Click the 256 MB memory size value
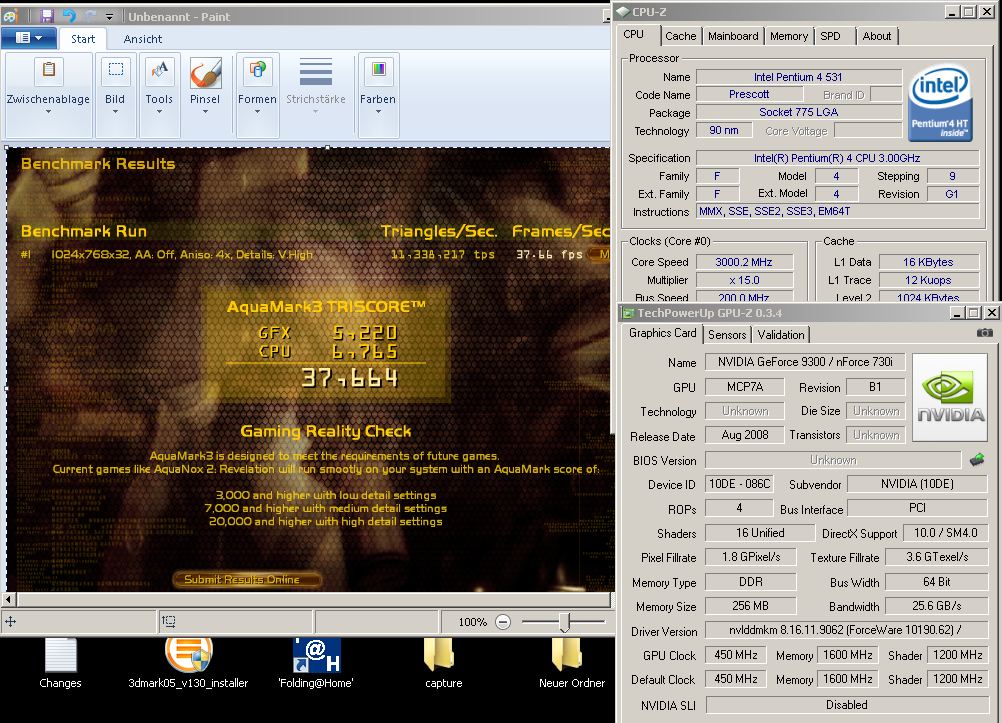This screenshot has width=1002, height=723. [751, 606]
